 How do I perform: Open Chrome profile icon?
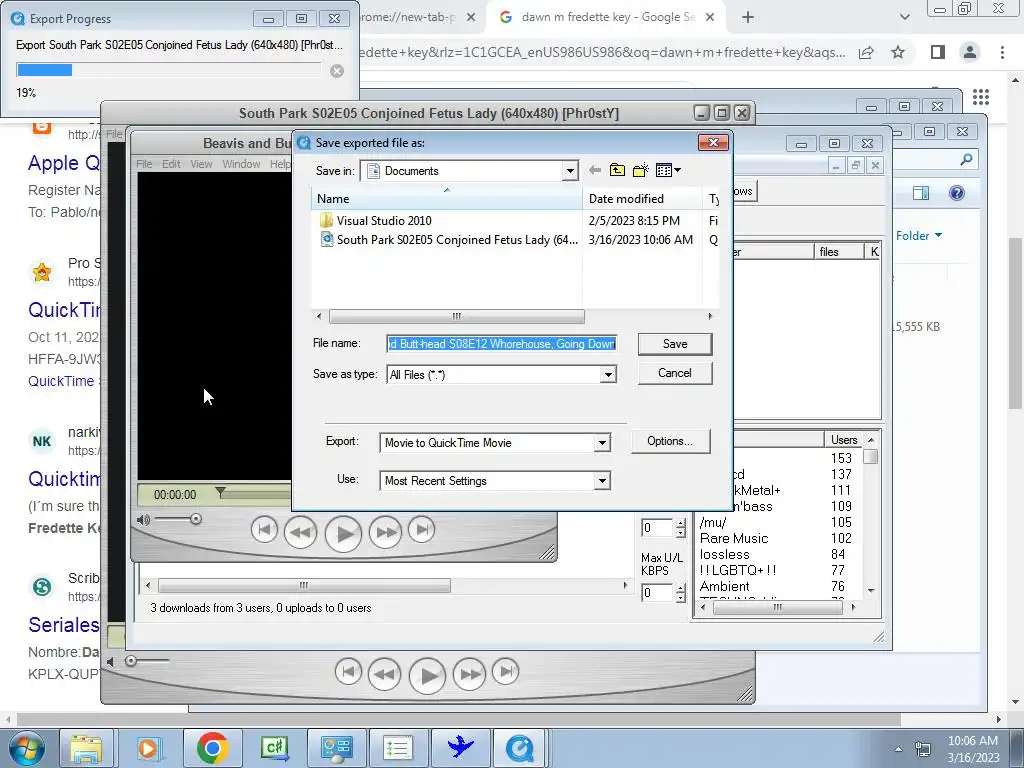pyautogui.click(x=970, y=52)
